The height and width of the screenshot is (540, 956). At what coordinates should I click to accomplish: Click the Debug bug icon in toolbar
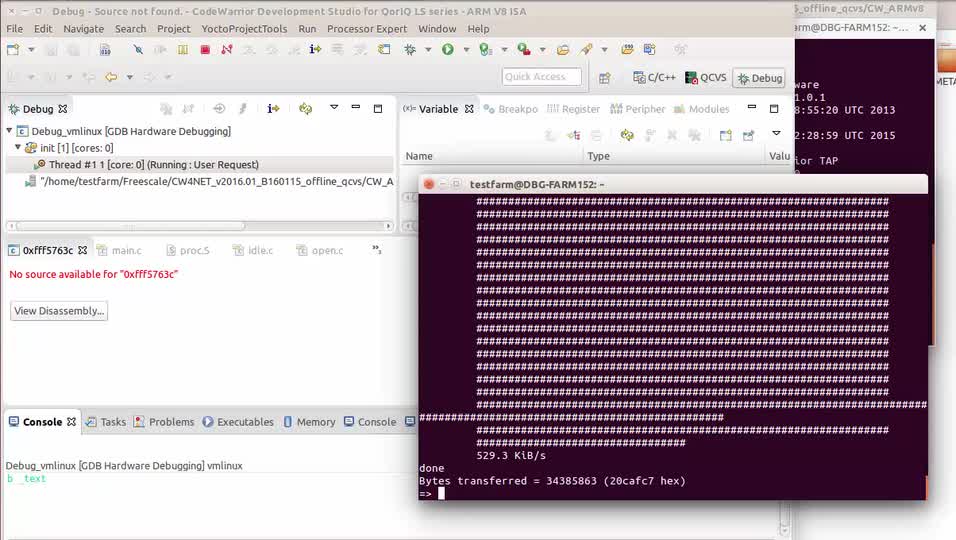[410, 49]
